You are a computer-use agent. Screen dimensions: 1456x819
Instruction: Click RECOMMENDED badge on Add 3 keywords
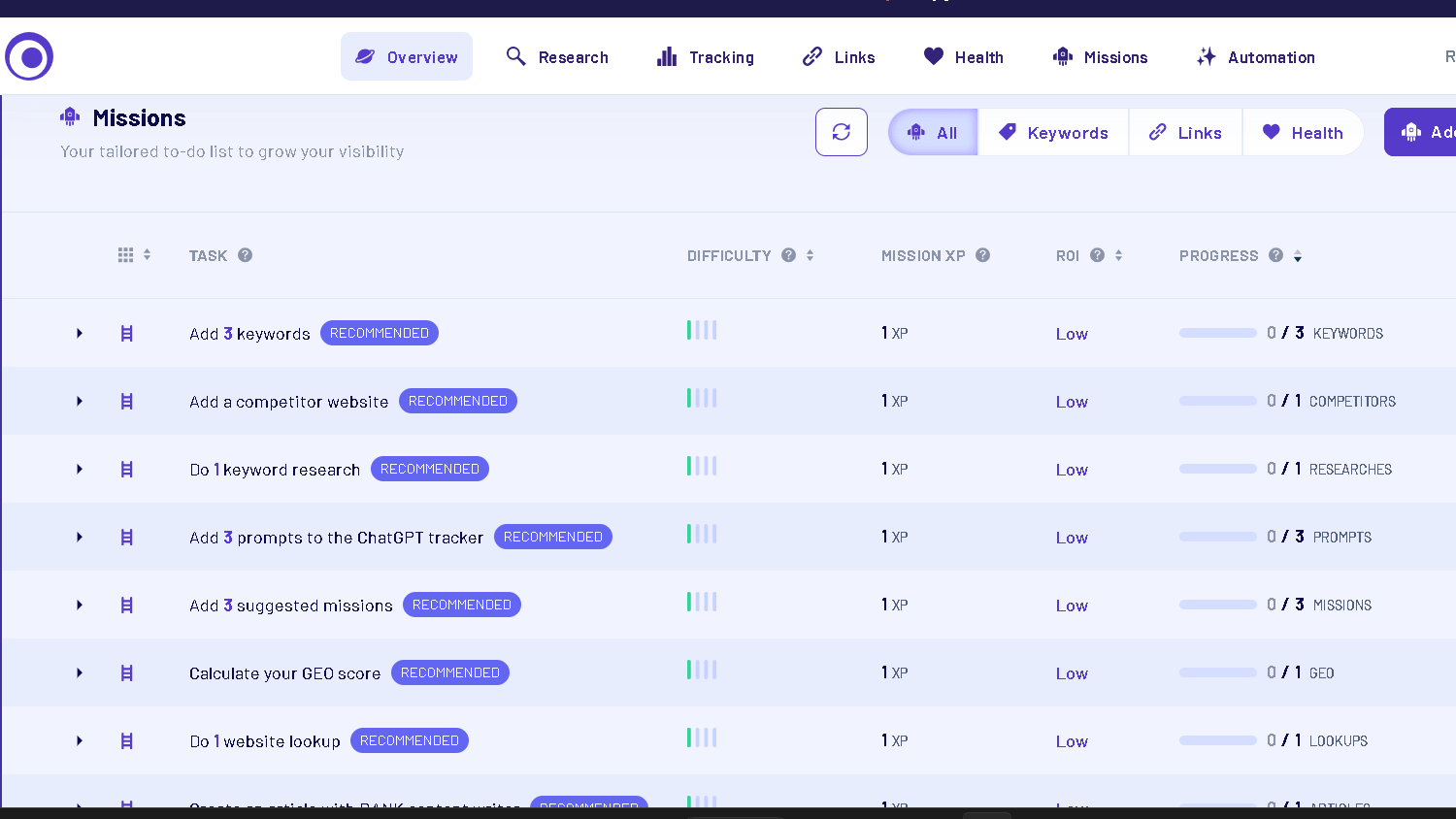(x=380, y=333)
